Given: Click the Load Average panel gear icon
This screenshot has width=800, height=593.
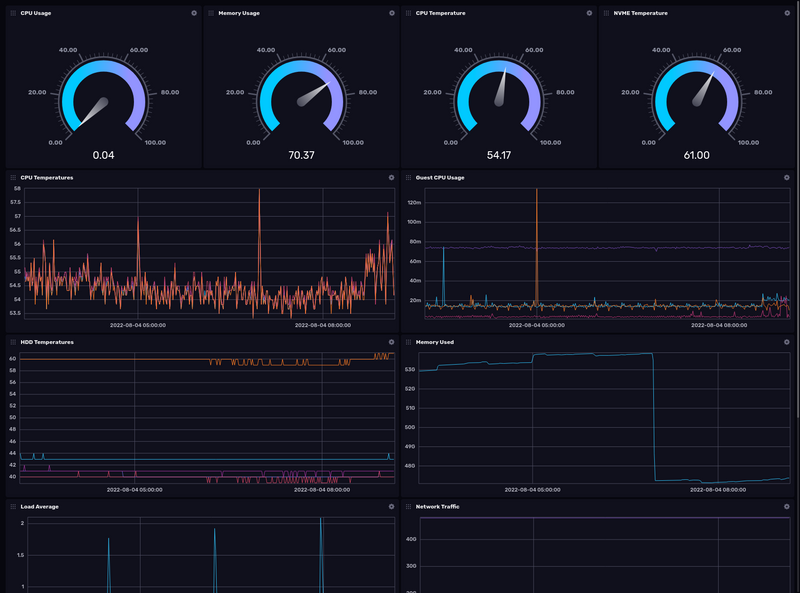Looking at the screenshot, I should (392, 507).
